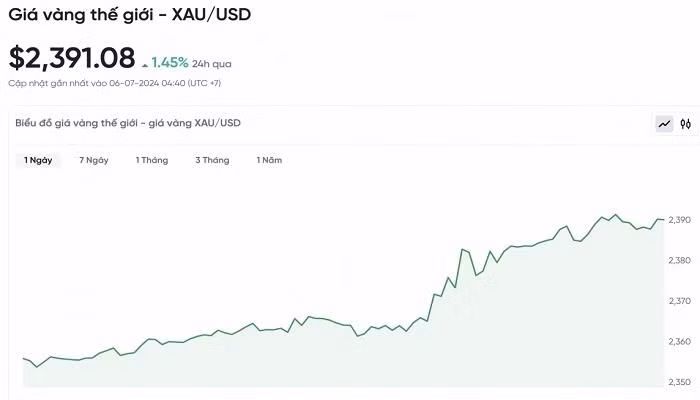
Task: Click the 2,360 y-axis label
Action: click(x=679, y=342)
